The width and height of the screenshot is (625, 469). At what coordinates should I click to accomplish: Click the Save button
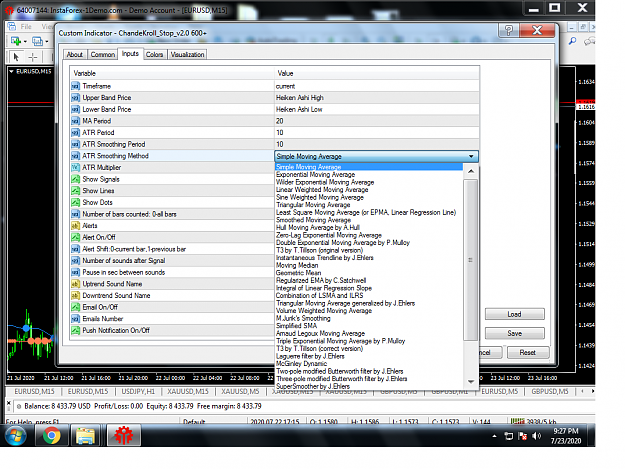(514, 334)
